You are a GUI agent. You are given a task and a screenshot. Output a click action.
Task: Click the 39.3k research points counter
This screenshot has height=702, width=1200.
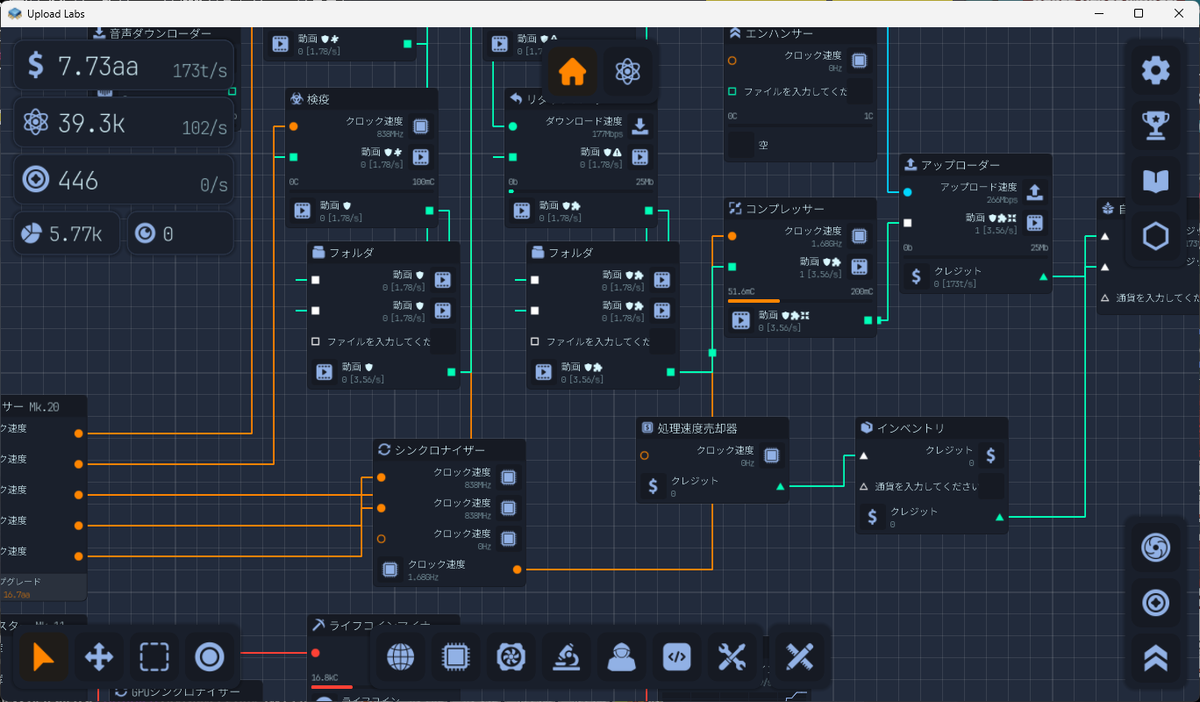(x=124, y=124)
